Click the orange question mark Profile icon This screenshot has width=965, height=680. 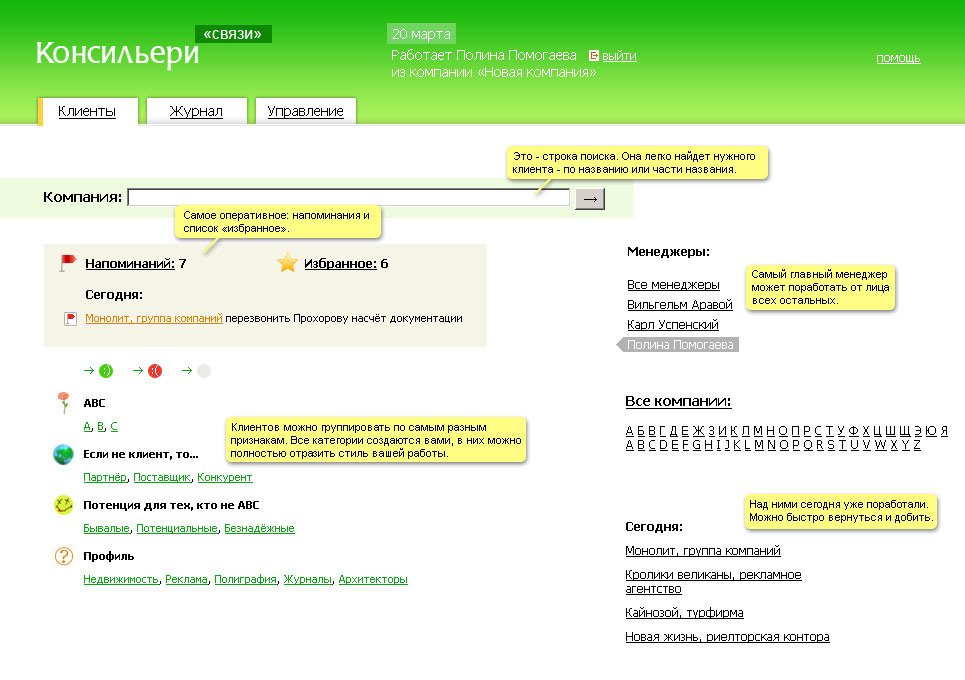[x=63, y=556]
